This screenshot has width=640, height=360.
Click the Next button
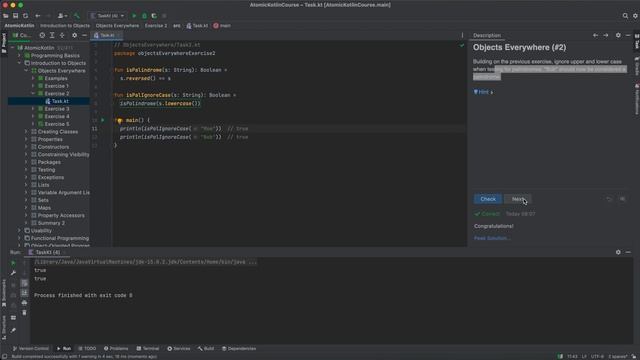click(518, 199)
